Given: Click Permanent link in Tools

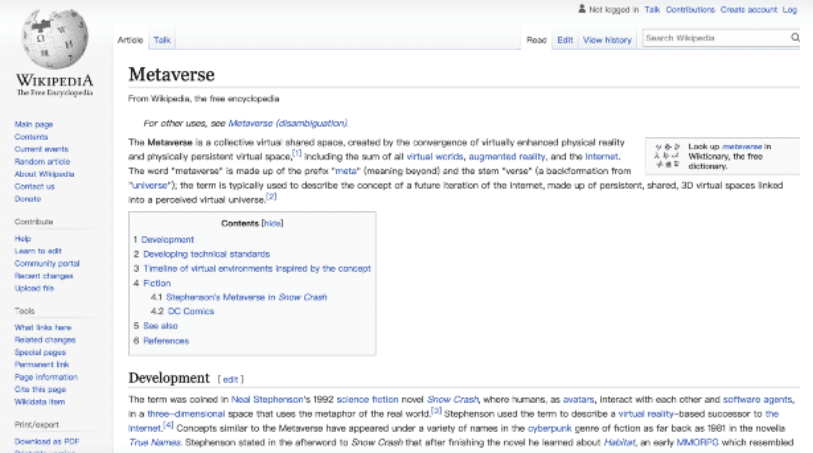Looking at the screenshot, I should point(41,365).
